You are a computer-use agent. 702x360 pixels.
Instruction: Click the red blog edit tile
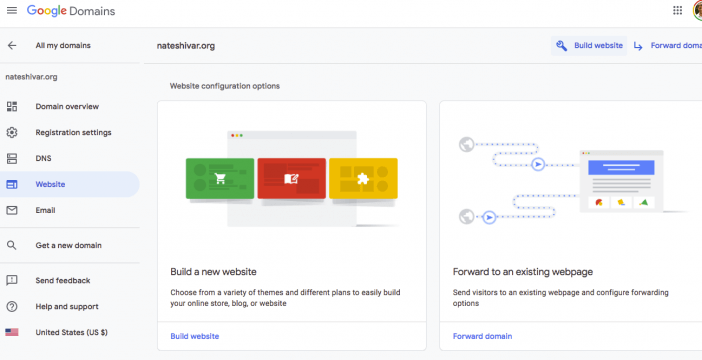pyautogui.click(x=291, y=178)
